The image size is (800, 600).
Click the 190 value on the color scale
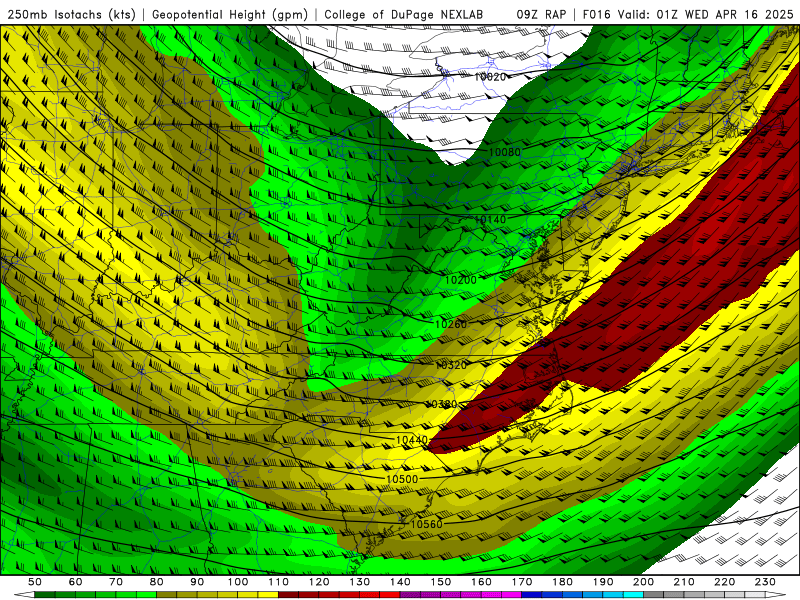[x=603, y=582]
